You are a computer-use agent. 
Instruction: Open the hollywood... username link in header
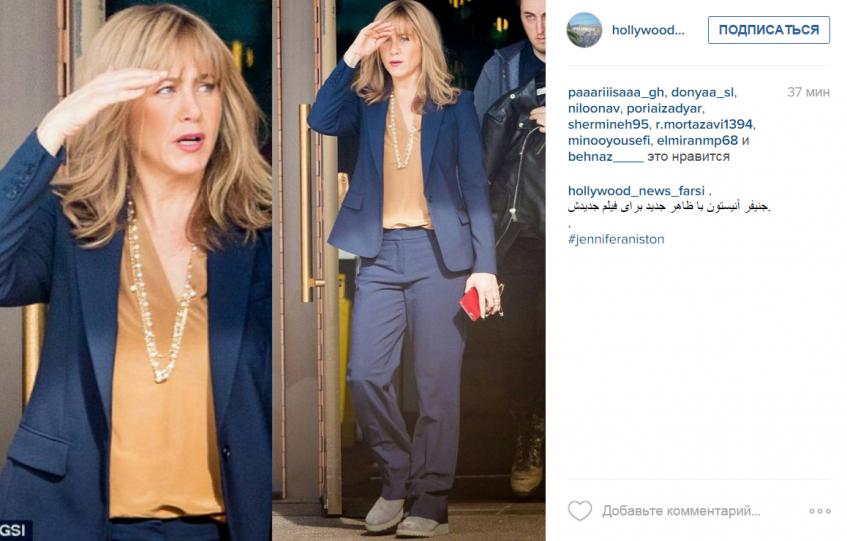pos(648,30)
